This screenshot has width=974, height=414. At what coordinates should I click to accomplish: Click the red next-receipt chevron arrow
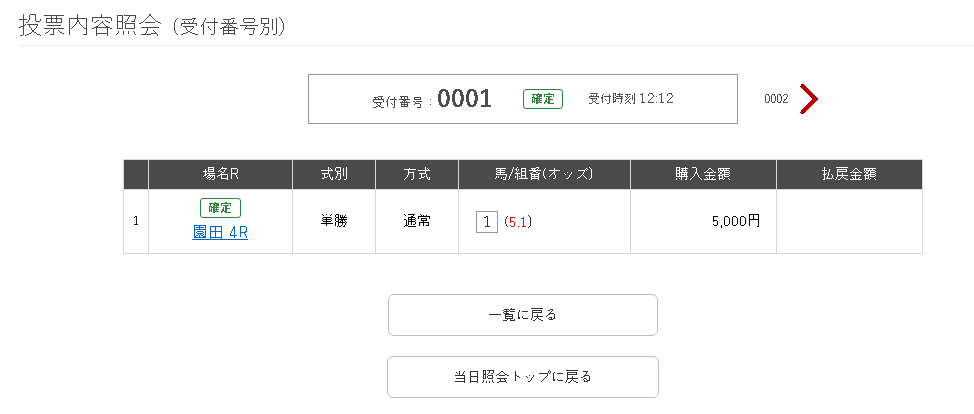(x=809, y=99)
